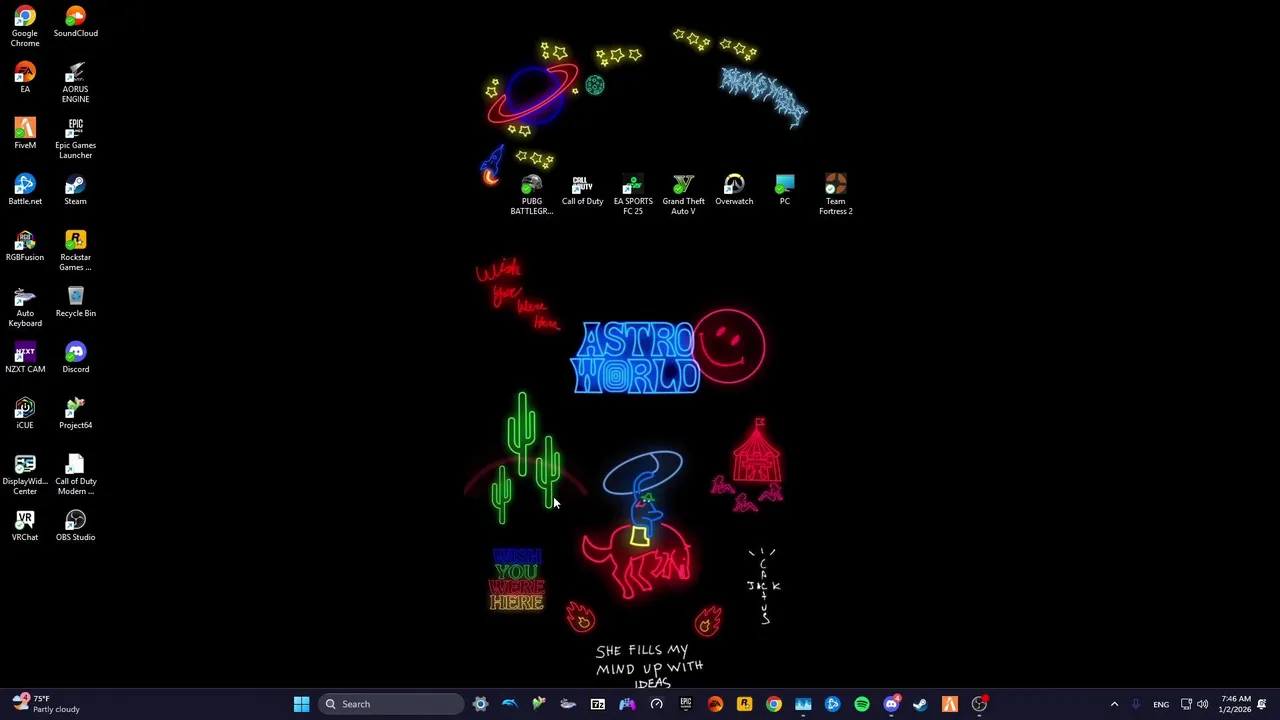
Task: Select the Recycle Bin desktop icon
Action: click(75, 302)
